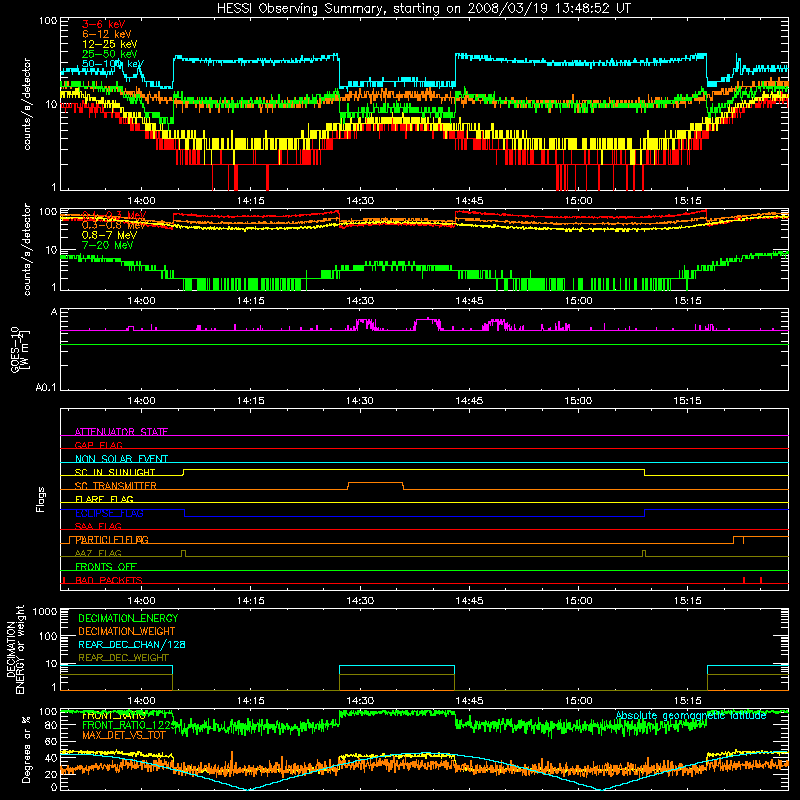This screenshot has width=800, height=800.
Task: Select the 3-6 keV legend label
Action: [104, 24]
